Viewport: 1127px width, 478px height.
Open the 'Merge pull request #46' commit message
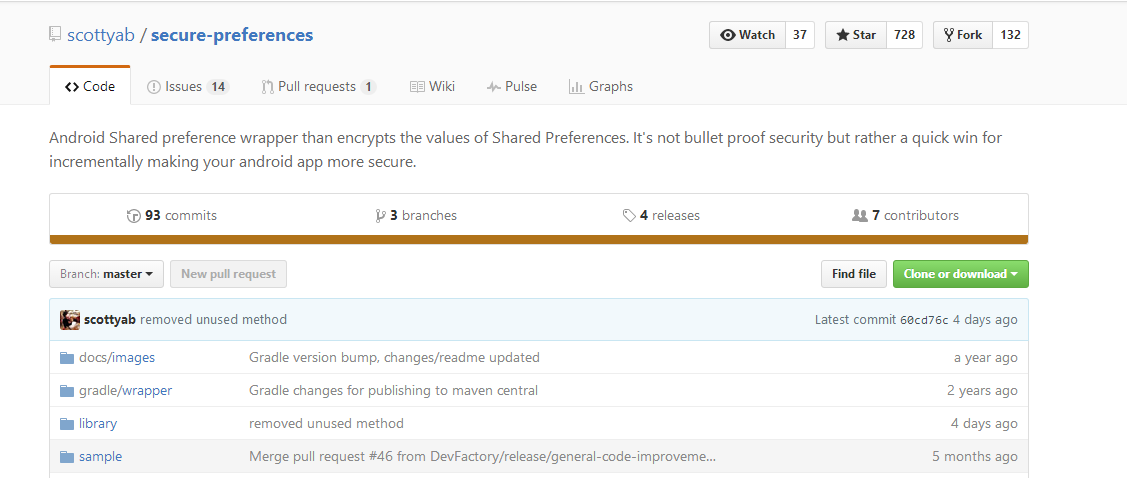pyautogui.click(x=482, y=457)
